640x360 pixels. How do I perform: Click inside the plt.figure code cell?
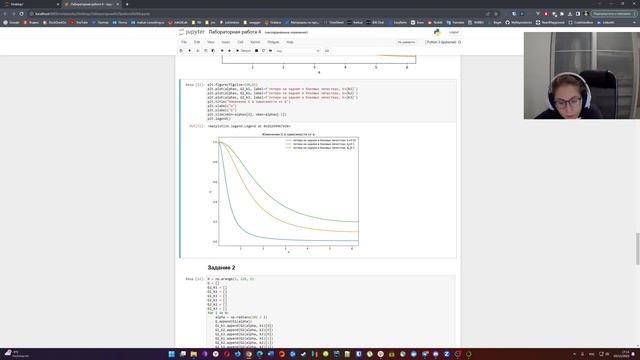(x=331, y=102)
